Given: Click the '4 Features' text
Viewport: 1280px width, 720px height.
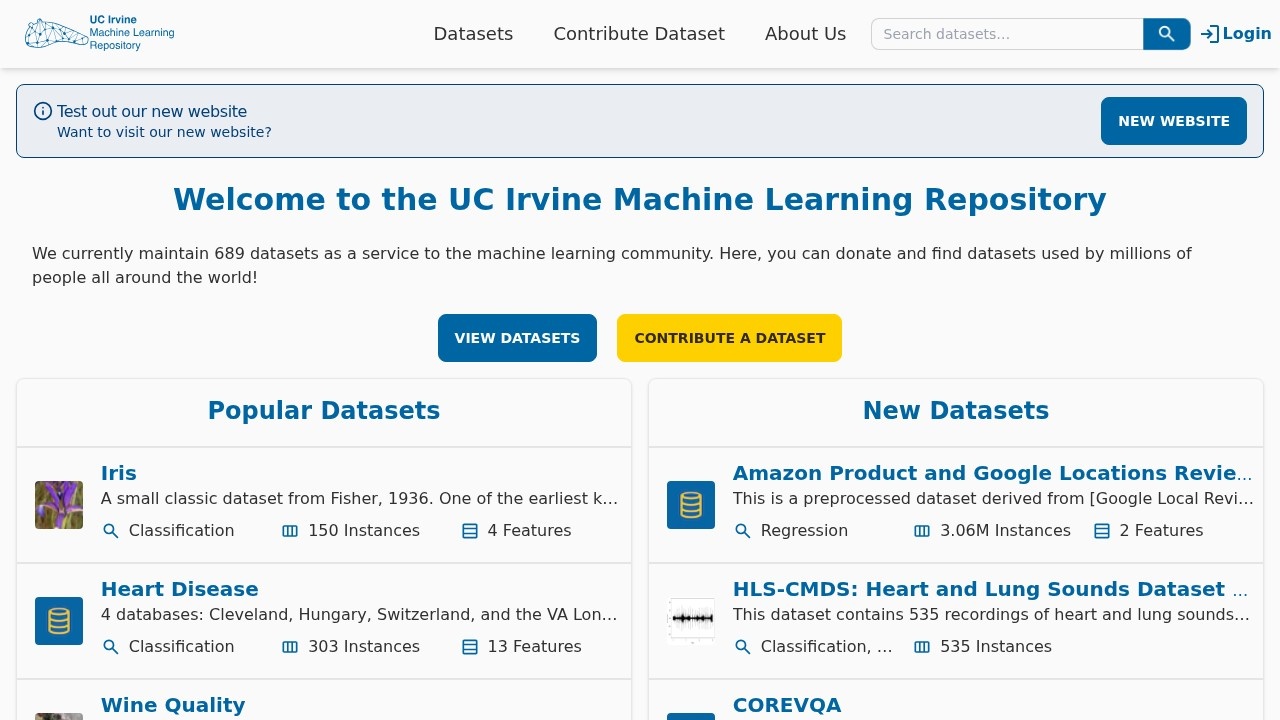Looking at the screenshot, I should point(529,531).
